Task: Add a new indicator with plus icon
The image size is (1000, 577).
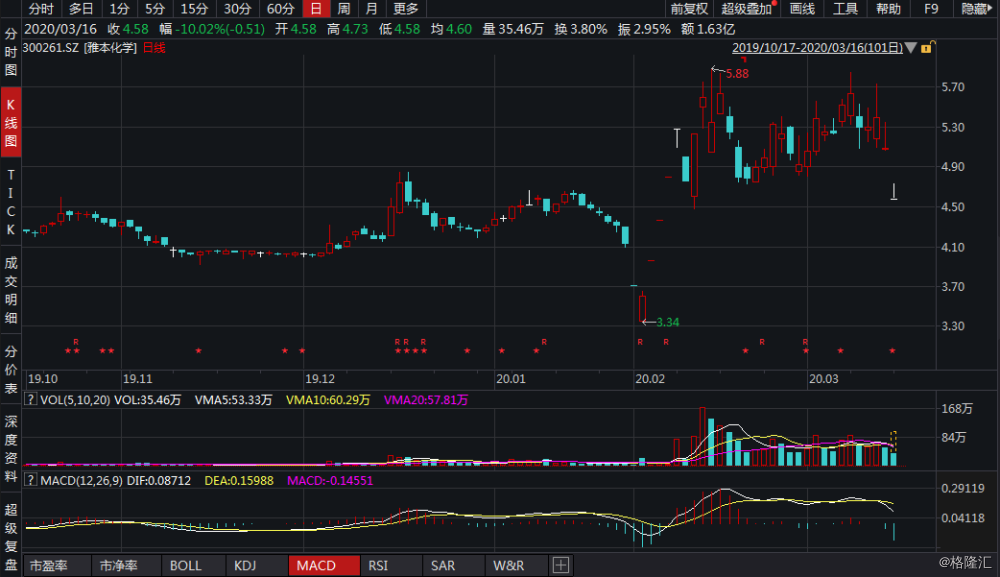Action: (561, 565)
